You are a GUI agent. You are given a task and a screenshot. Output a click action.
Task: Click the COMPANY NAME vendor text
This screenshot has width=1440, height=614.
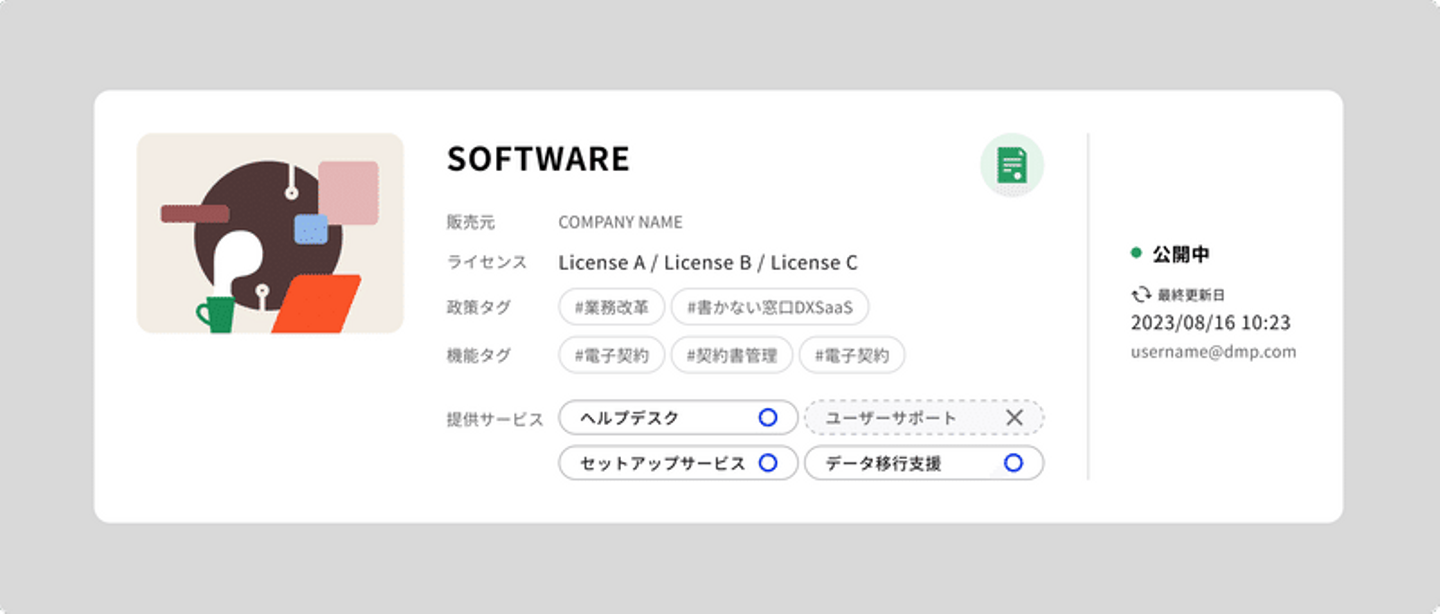(620, 222)
